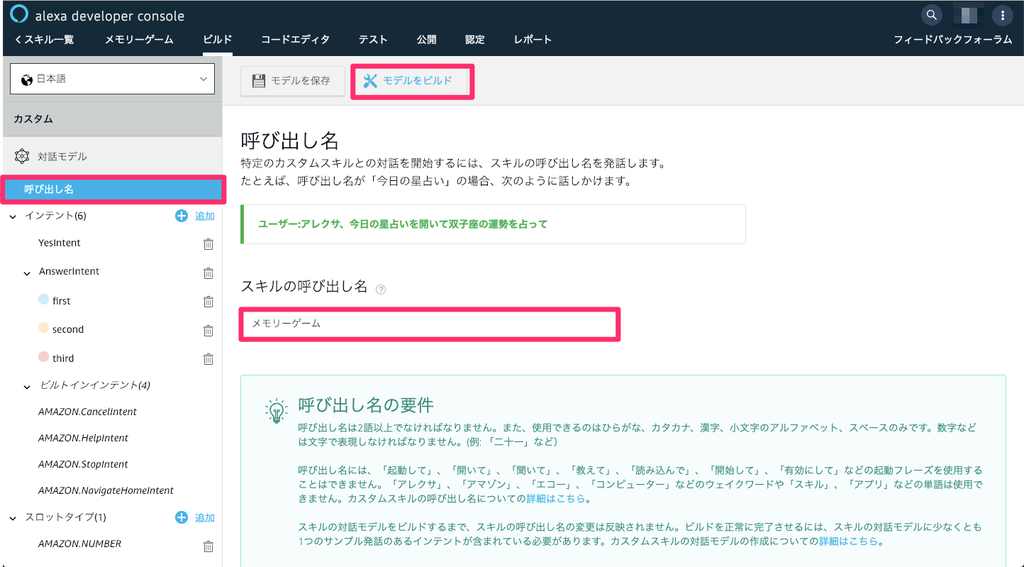The width and height of the screenshot is (1024, 567).
Task: Delete YesIntent with its trash icon
Action: [x=208, y=244]
